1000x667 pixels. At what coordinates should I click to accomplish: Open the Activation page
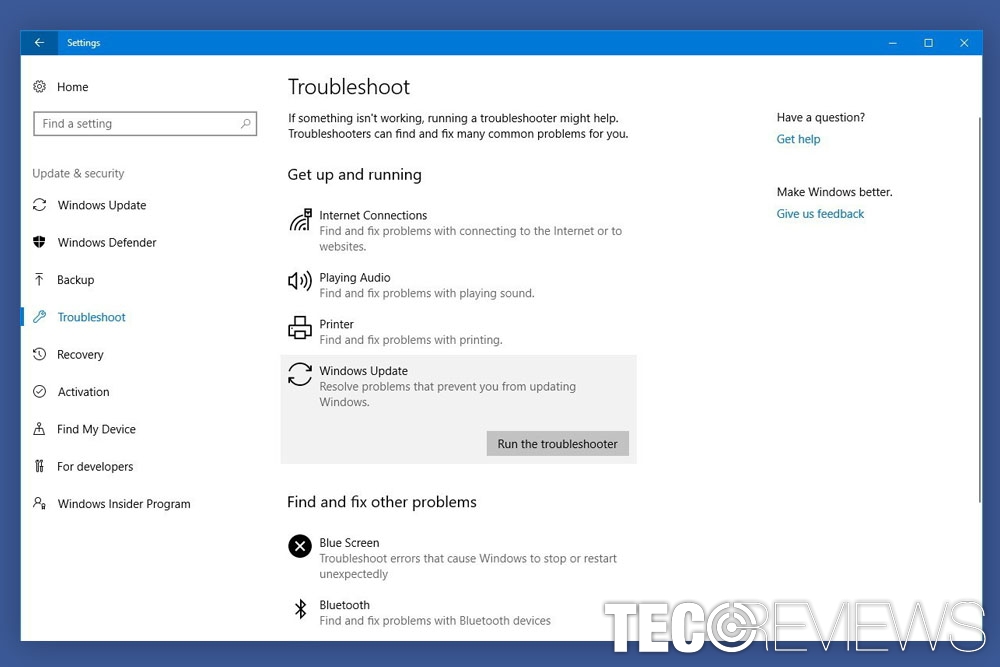[84, 392]
